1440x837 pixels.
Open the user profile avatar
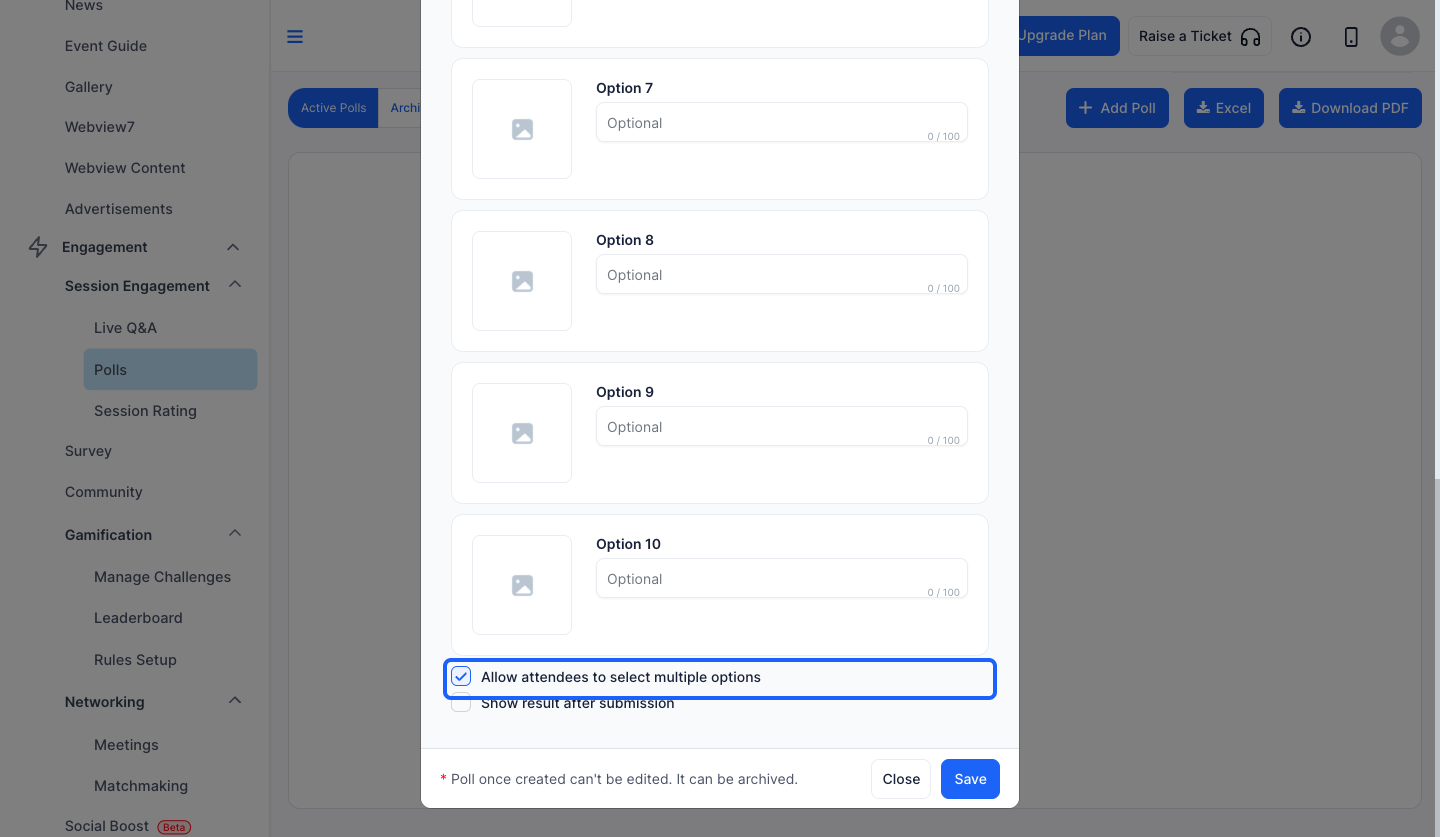(1400, 36)
